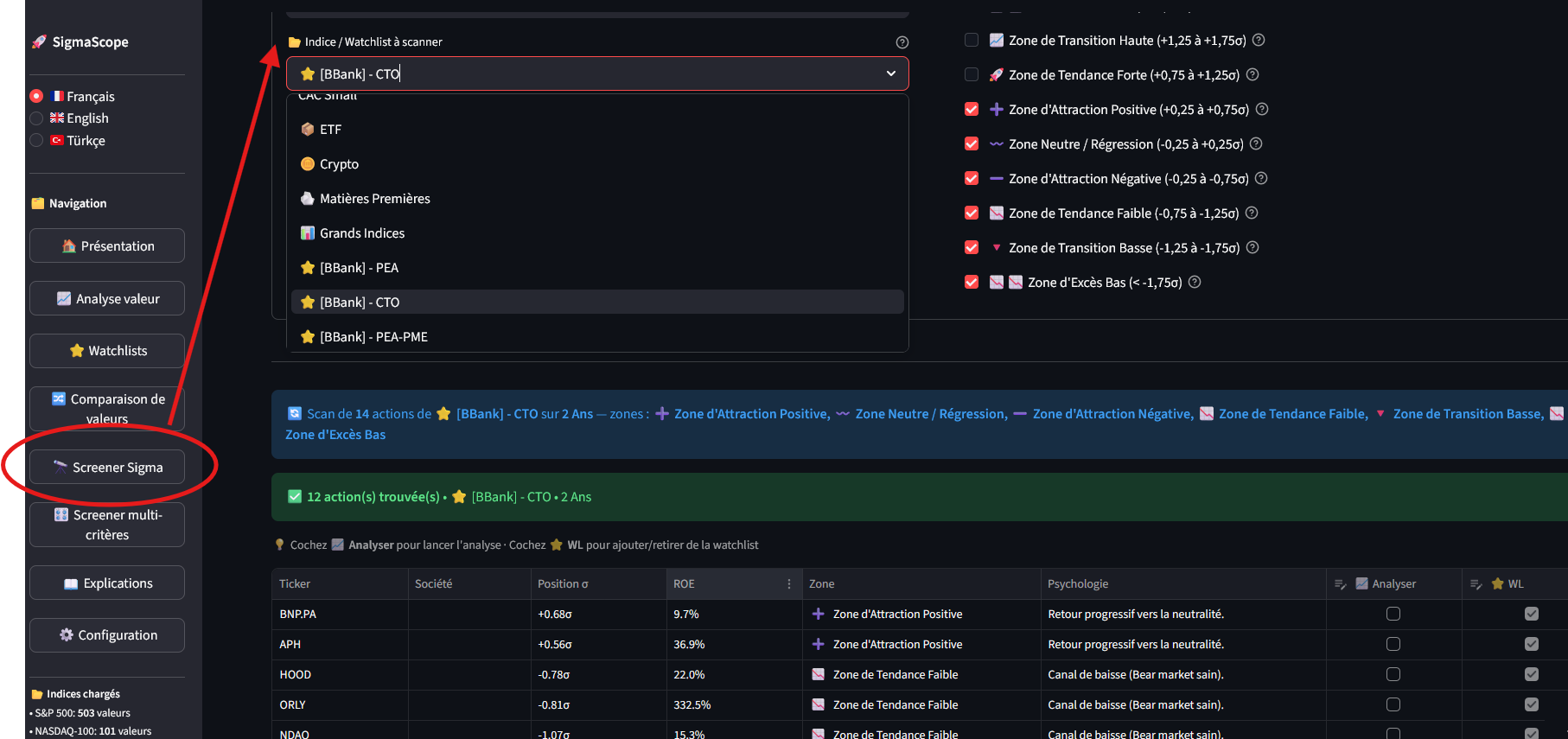Open the Explications page
Screen dimensions: 1568x739
107,583
